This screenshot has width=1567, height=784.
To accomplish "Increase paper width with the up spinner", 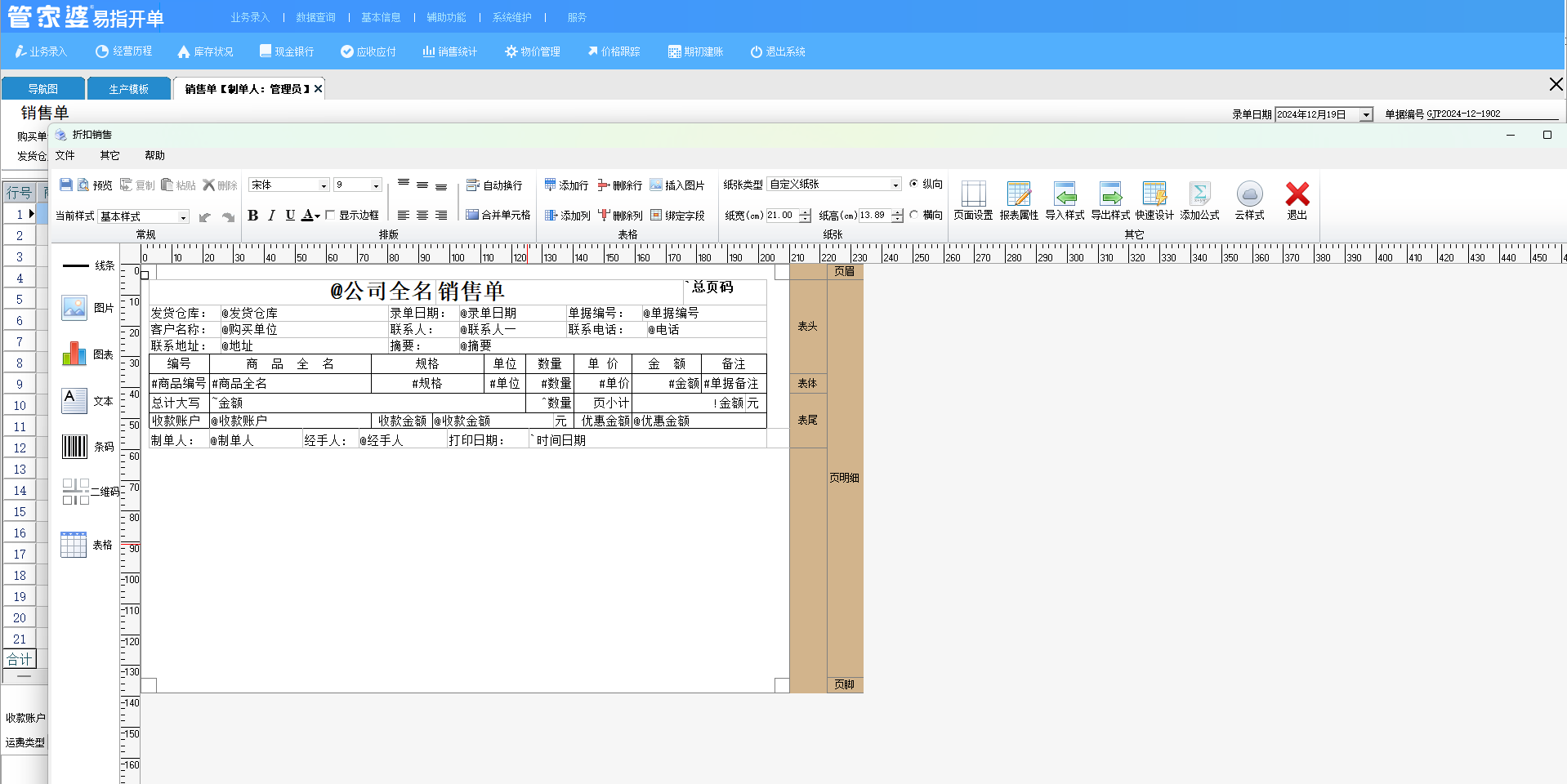I will 806,212.
